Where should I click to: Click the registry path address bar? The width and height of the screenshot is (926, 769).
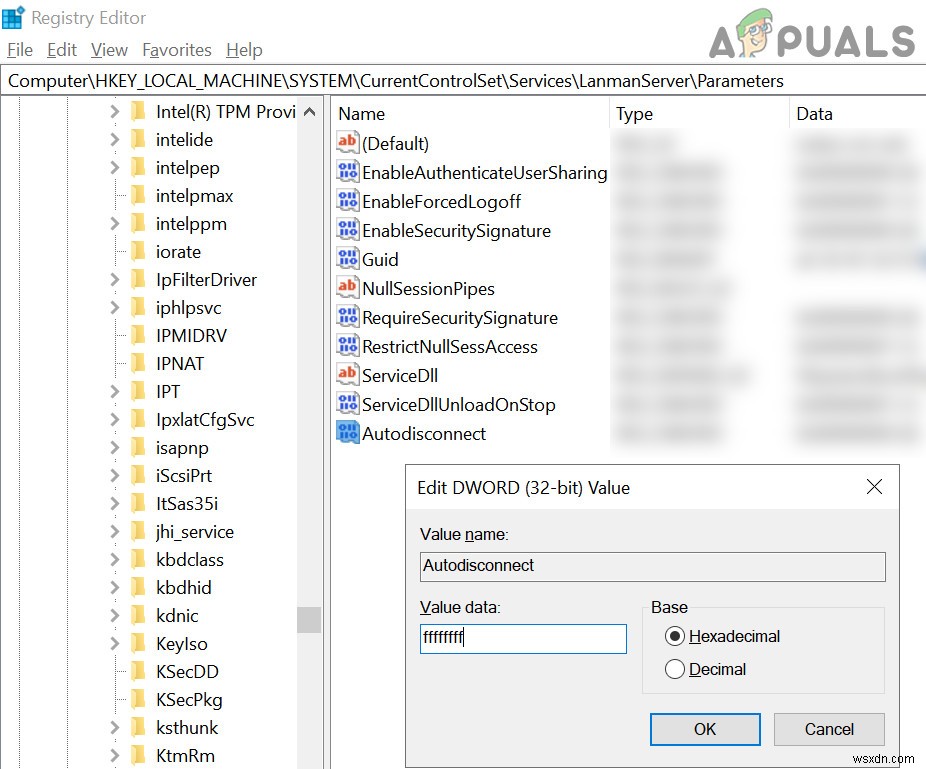tap(463, 80)
